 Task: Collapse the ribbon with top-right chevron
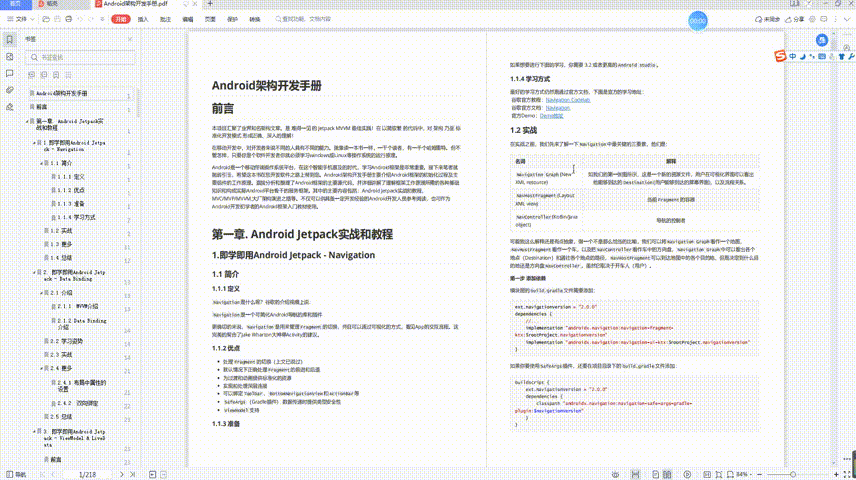[847, 19]
